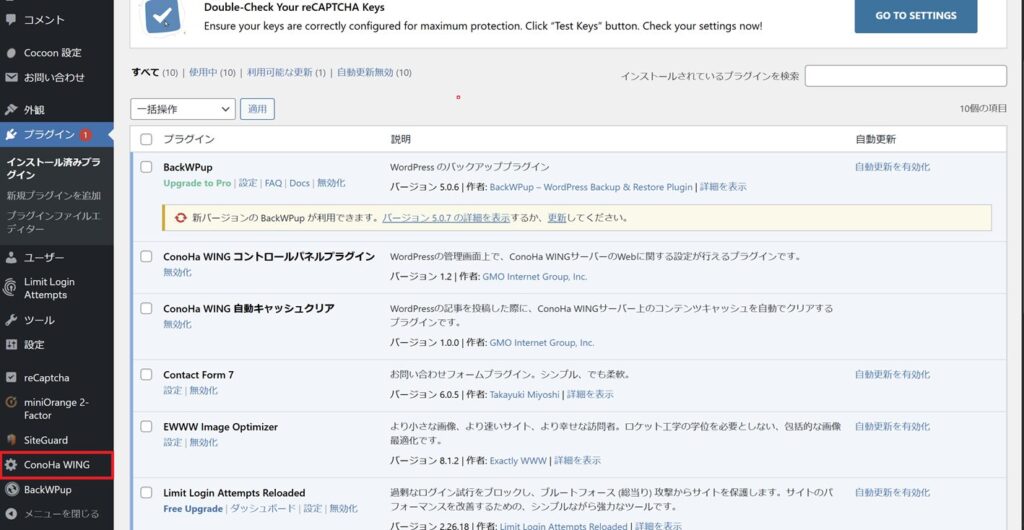Click the envelope icon for お問い合わせ
Viewport: 1024px width, 530px height.
tap(11, 77)
